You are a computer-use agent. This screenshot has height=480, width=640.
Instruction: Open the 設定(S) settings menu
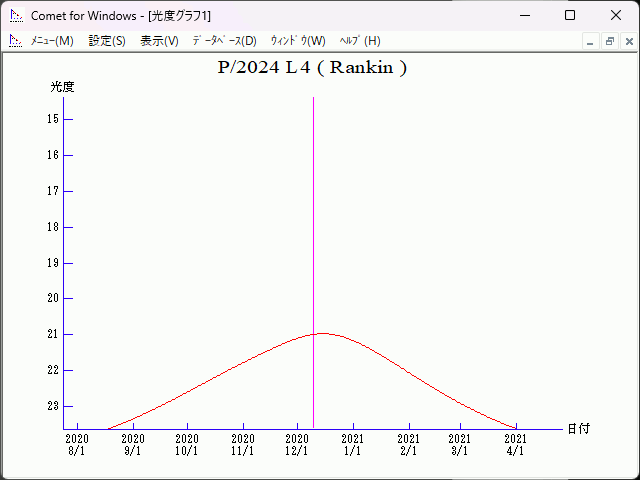(x=107, y=41)
